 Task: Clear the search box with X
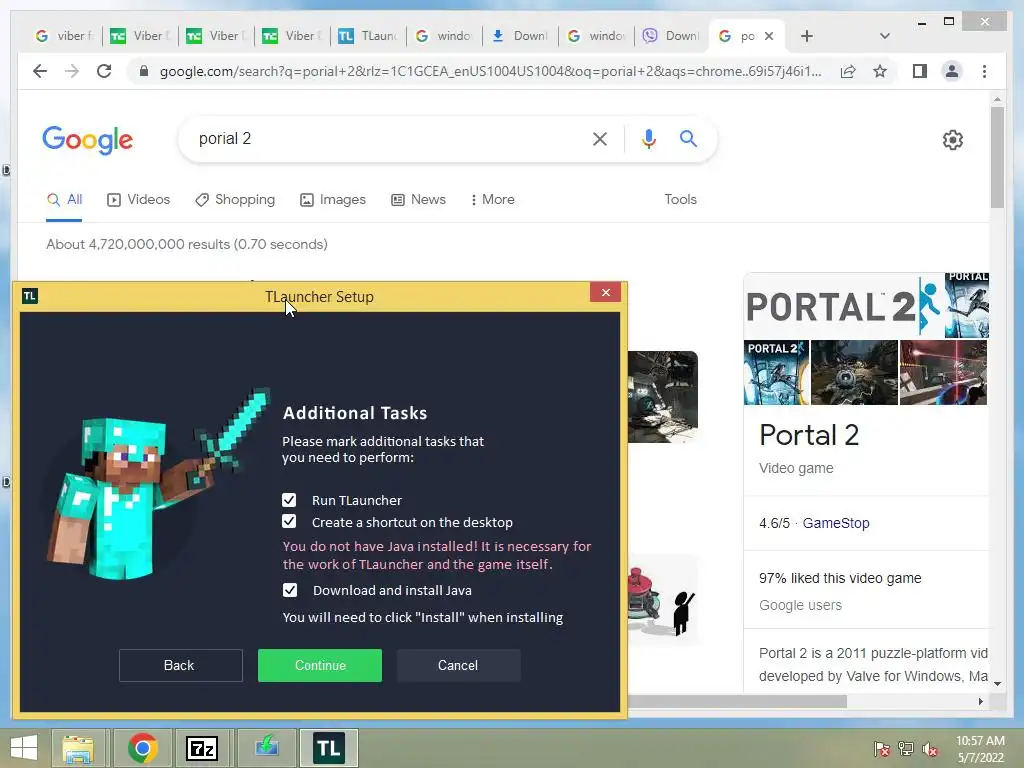(x=600, y=138)
